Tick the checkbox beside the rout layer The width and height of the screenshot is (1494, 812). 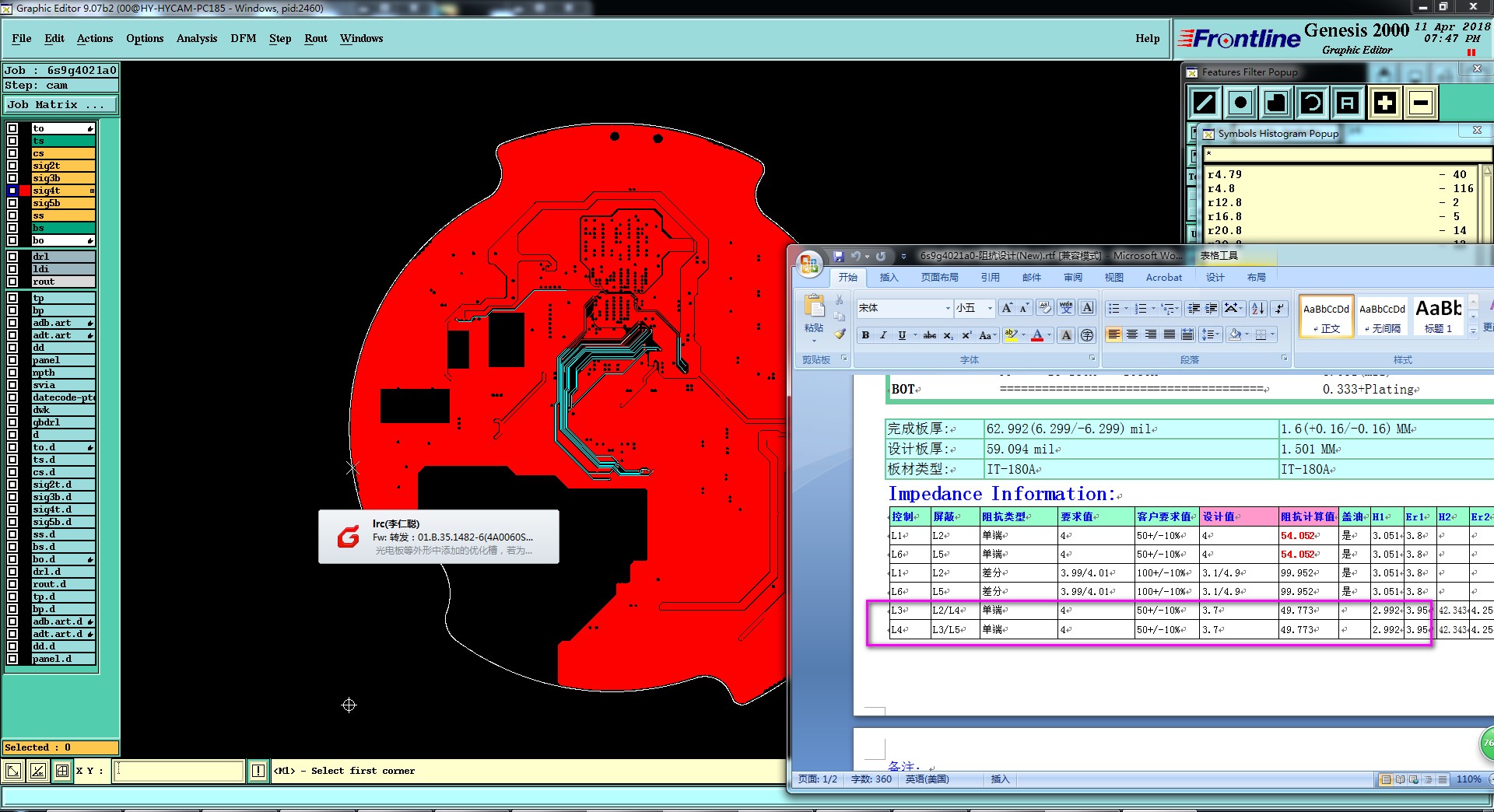point(12,282)
